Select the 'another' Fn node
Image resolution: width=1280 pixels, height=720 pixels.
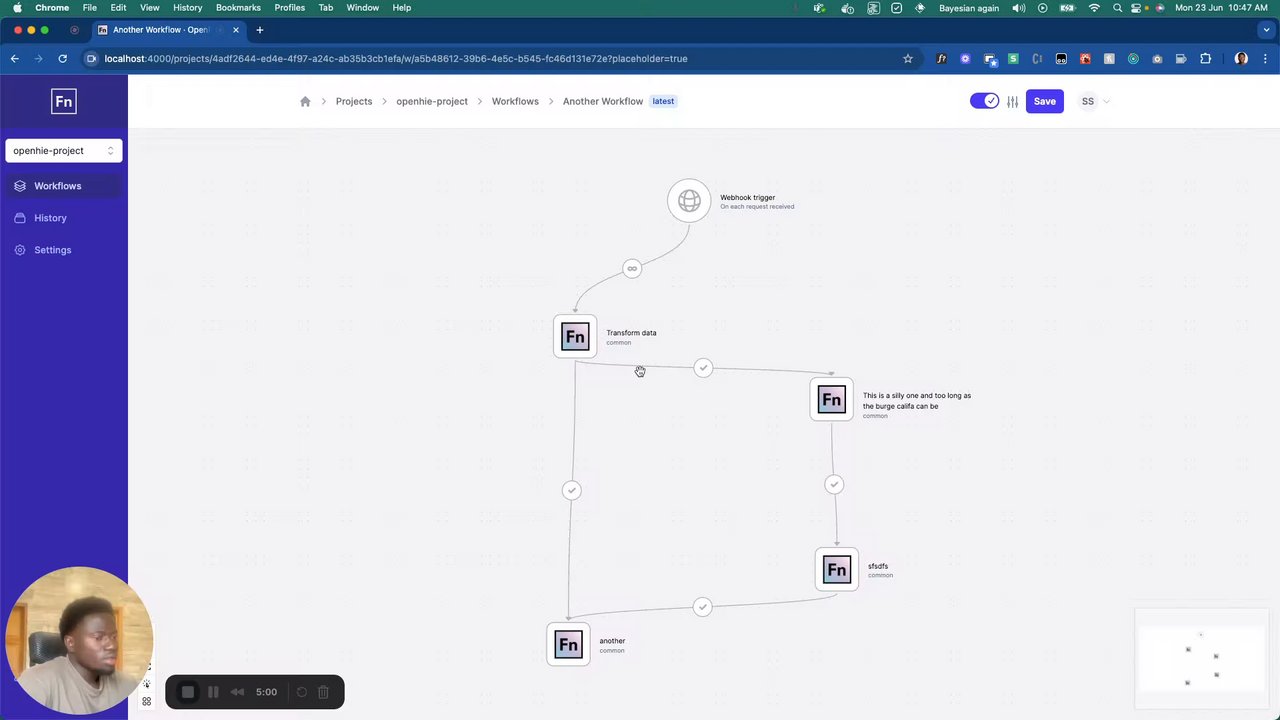tap(568, 645)
